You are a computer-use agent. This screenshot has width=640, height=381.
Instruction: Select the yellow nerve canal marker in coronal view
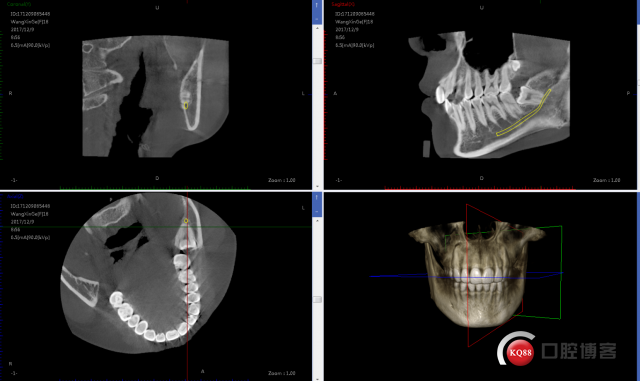[x=186, y=106]
